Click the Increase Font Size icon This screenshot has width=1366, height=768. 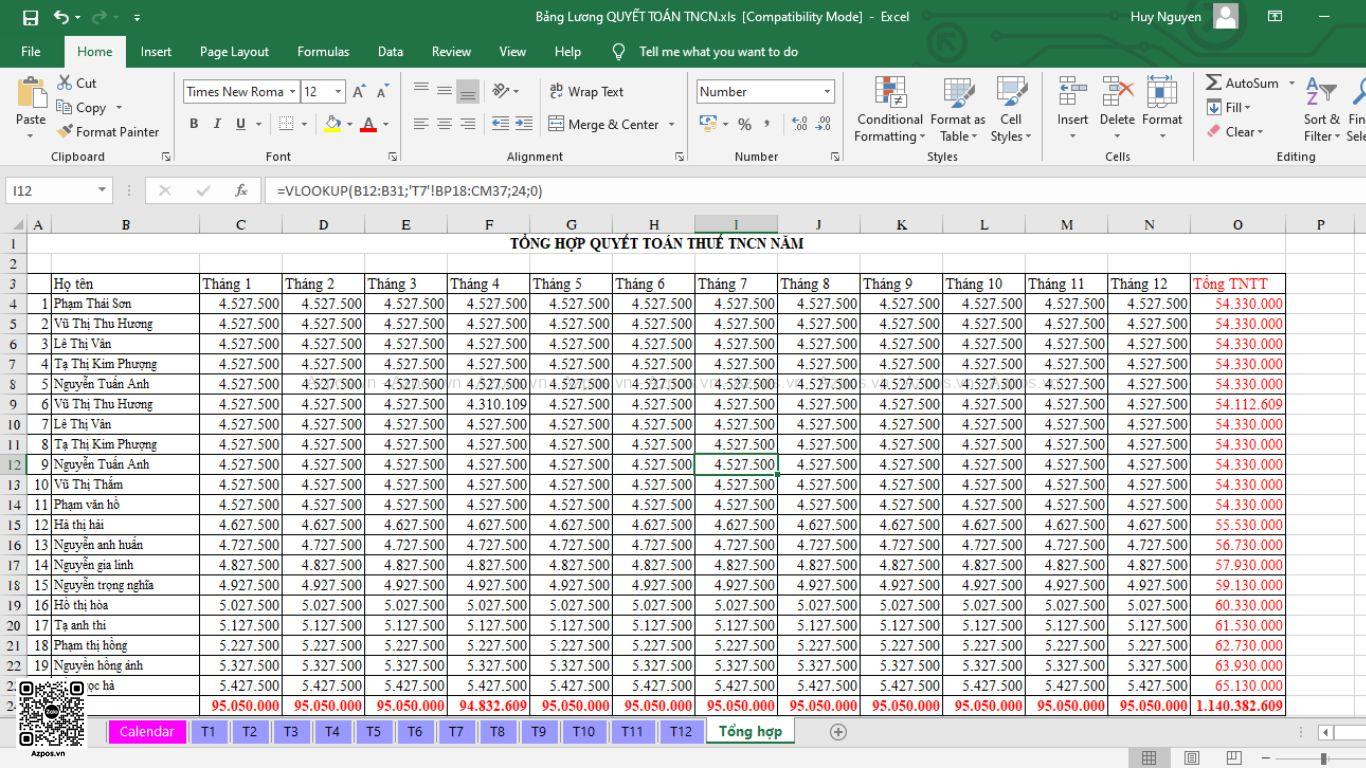click(x=359, y=92)
